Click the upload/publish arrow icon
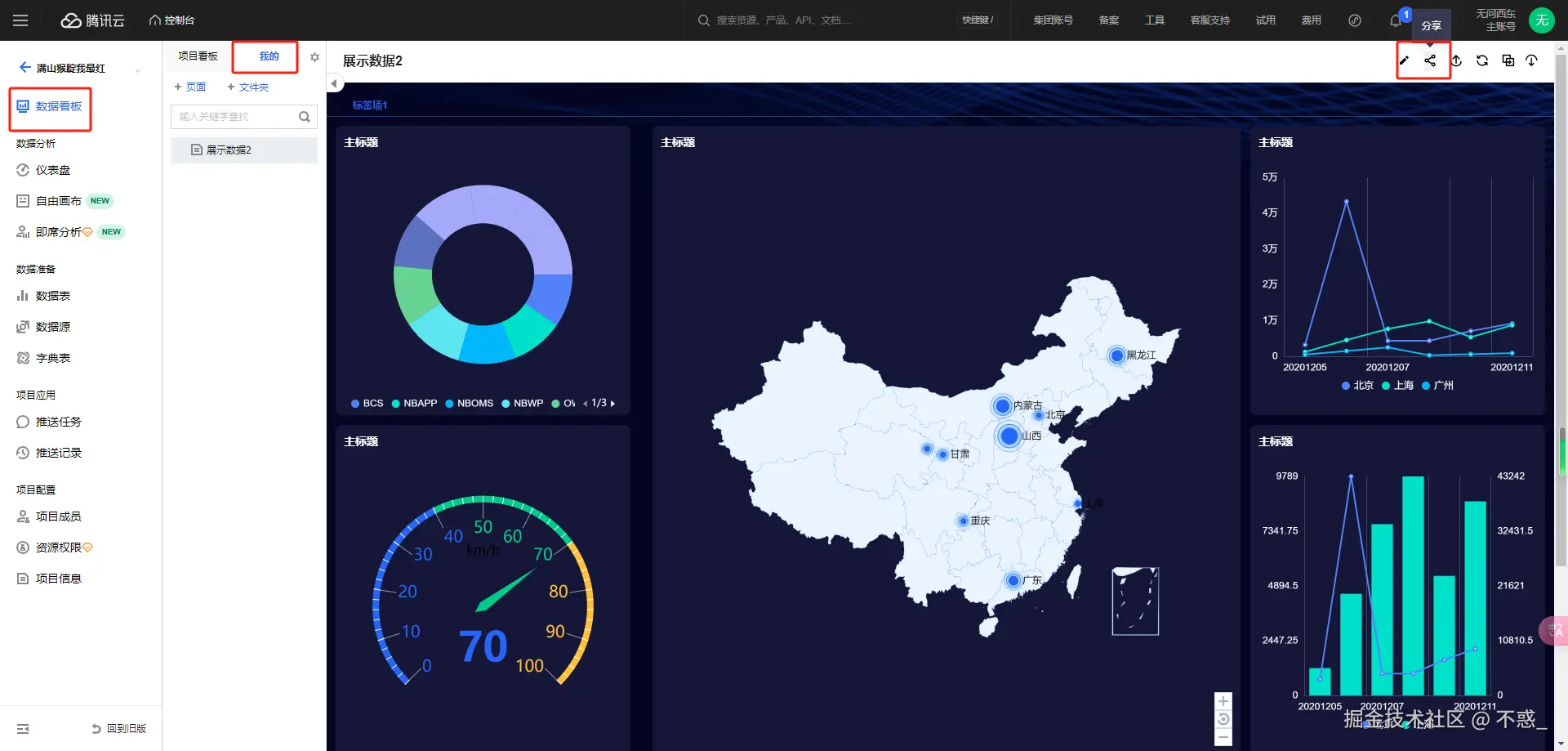 [1456, 60]
